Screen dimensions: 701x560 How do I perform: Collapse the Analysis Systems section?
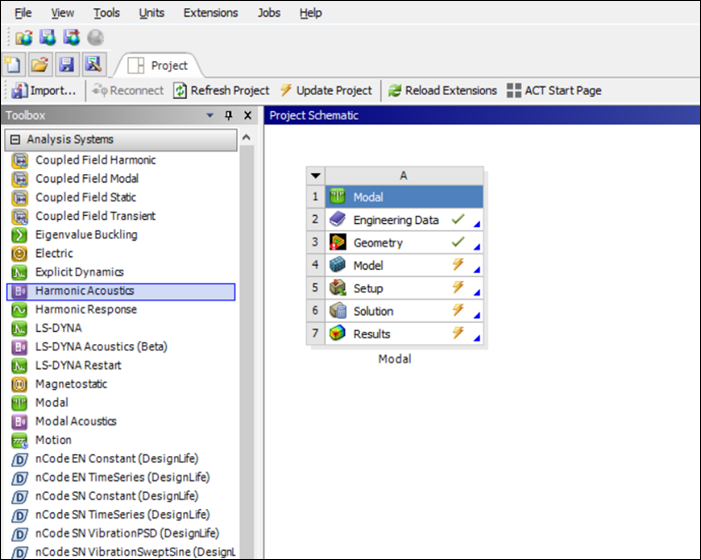click(15, 140)
